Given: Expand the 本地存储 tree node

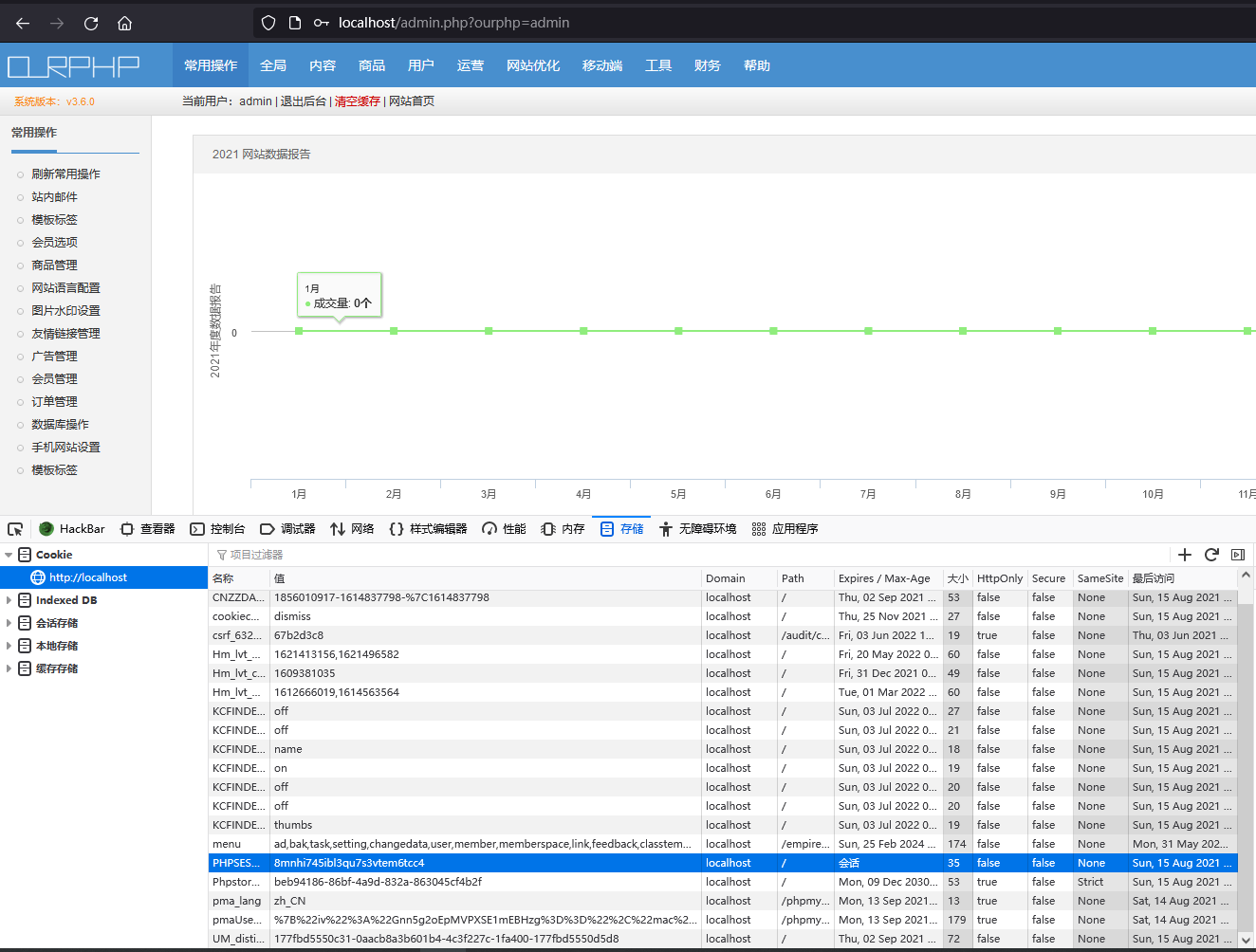Looking at the screenshot, I should (x=9, y=646).
